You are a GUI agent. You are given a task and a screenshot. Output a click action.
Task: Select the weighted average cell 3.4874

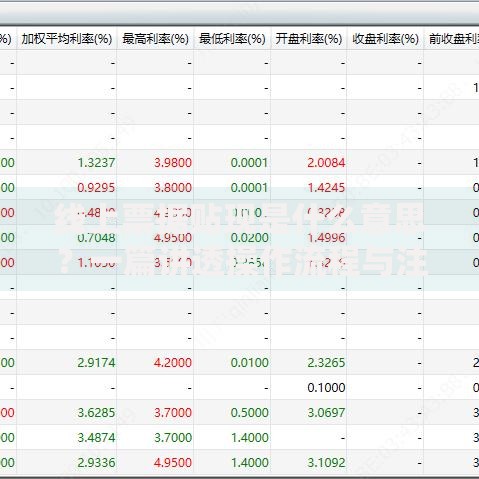[x=96, y=438]
